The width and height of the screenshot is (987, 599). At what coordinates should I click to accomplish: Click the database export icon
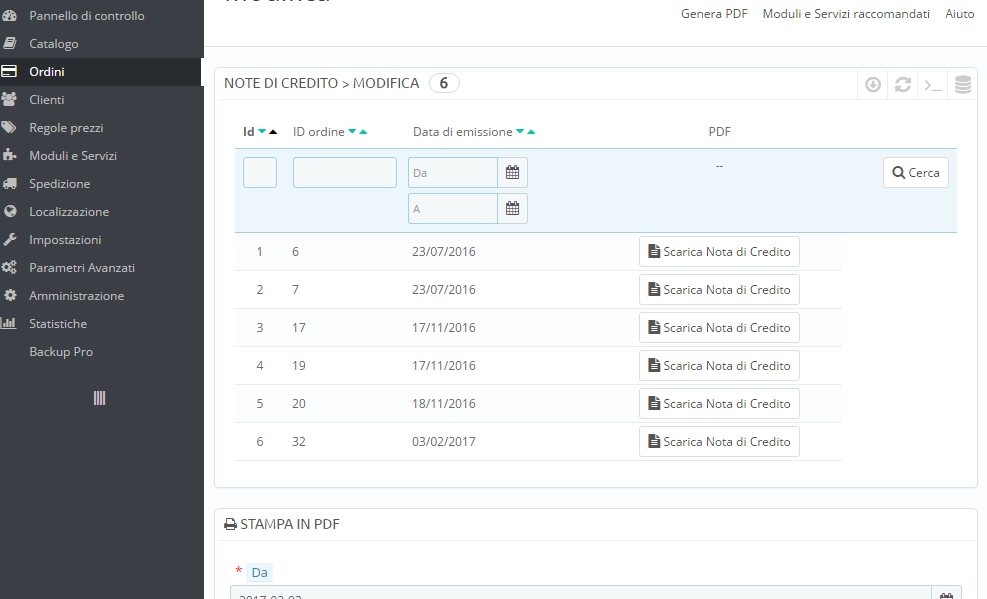click(963, 85)
